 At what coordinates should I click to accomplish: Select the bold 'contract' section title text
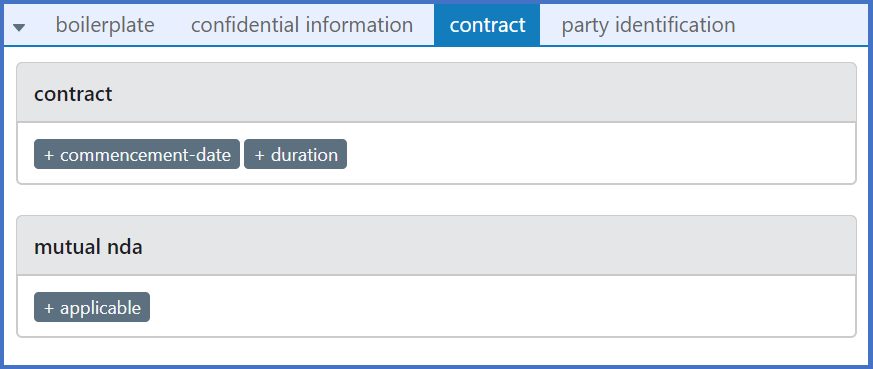(73, 94)
